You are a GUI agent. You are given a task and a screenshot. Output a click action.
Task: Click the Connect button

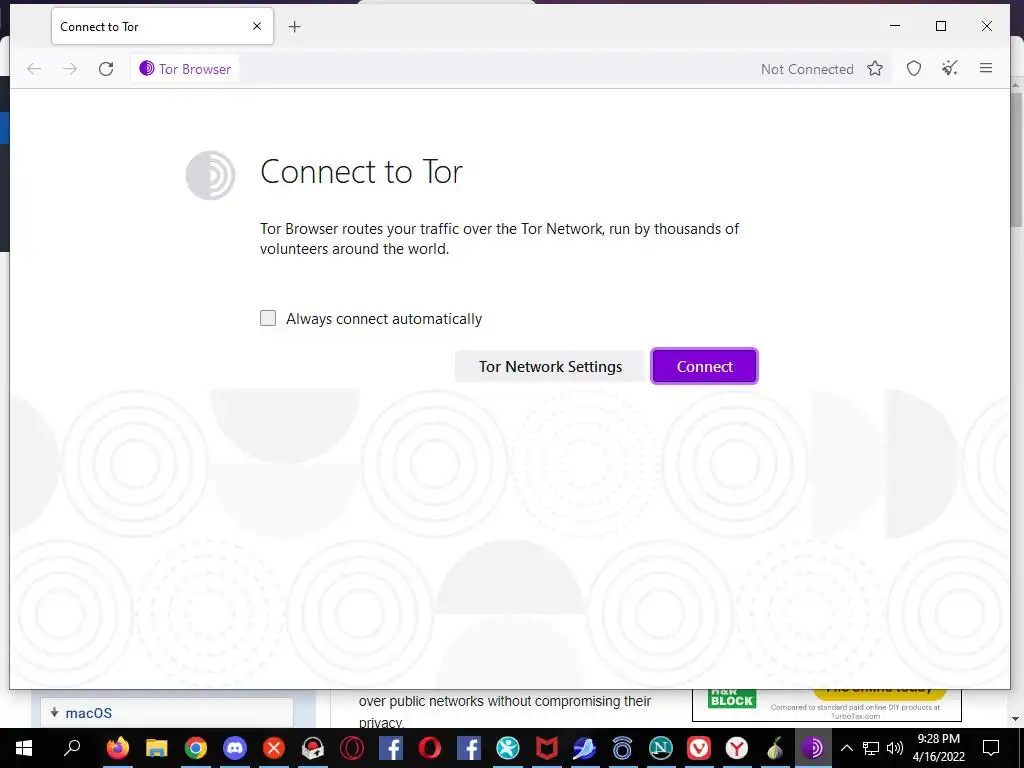704,366
